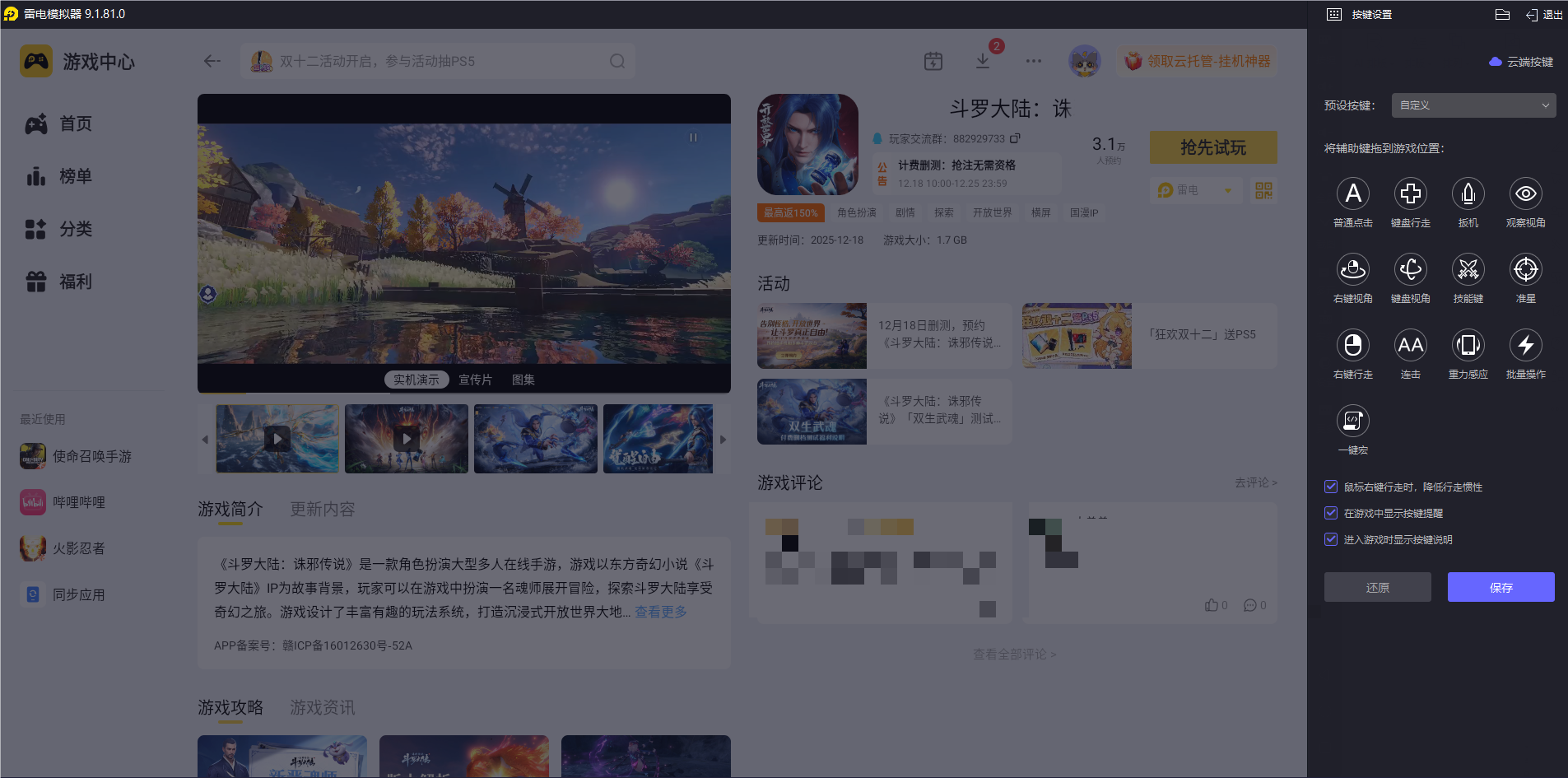This screenshot has width=1568, height=778.
Task: Switch to the 更新内容 tab
Action: click(323, 510)
